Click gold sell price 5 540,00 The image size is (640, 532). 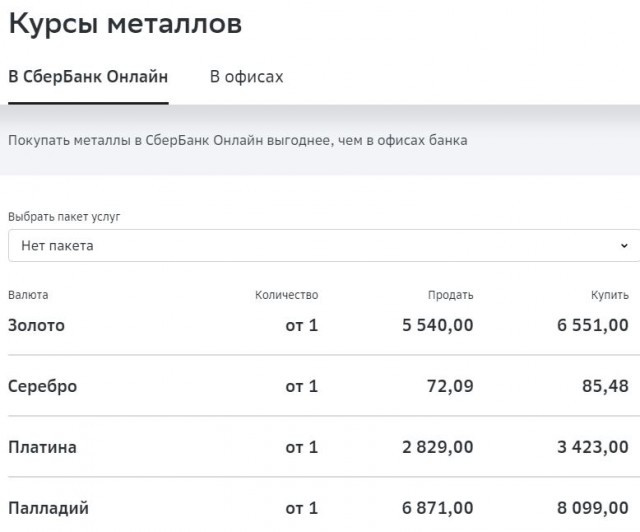click(438, 325)
